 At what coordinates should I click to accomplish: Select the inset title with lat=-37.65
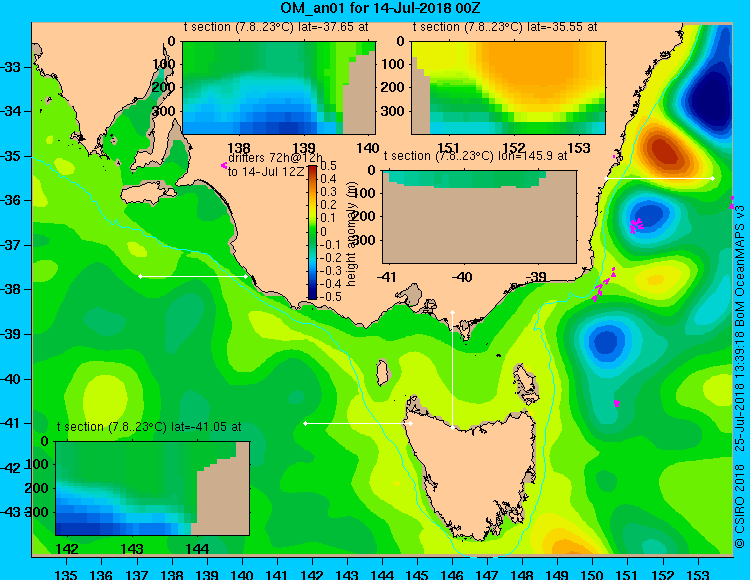coord(276,27)
